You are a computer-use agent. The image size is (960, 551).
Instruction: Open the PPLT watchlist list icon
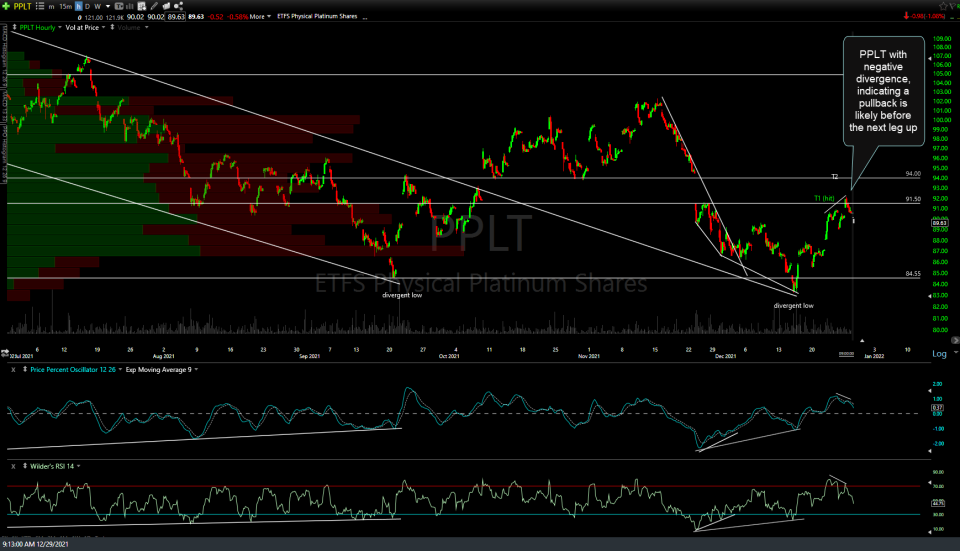point(39,6)
